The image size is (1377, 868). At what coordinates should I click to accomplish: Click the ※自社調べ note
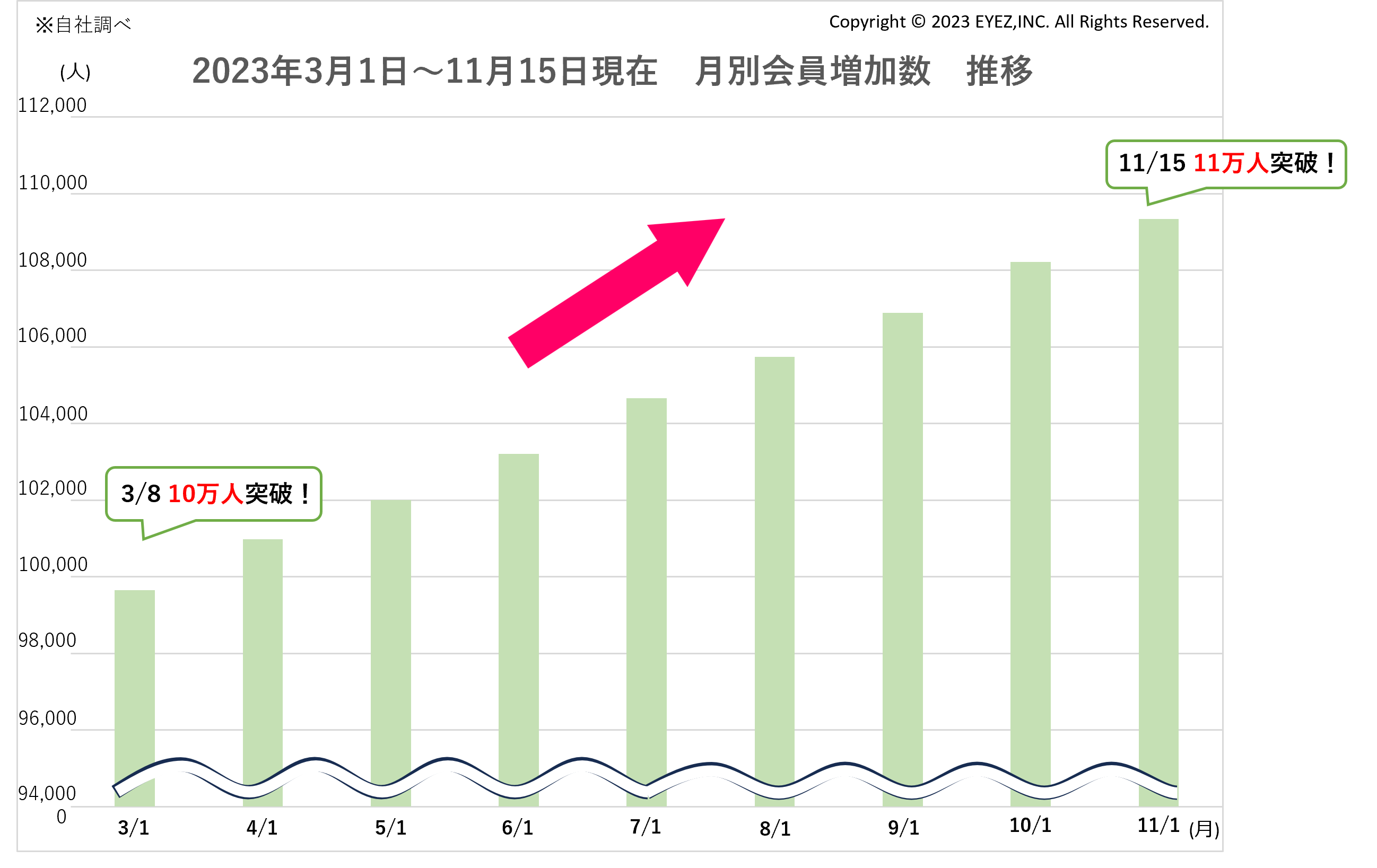click(83, 24)
